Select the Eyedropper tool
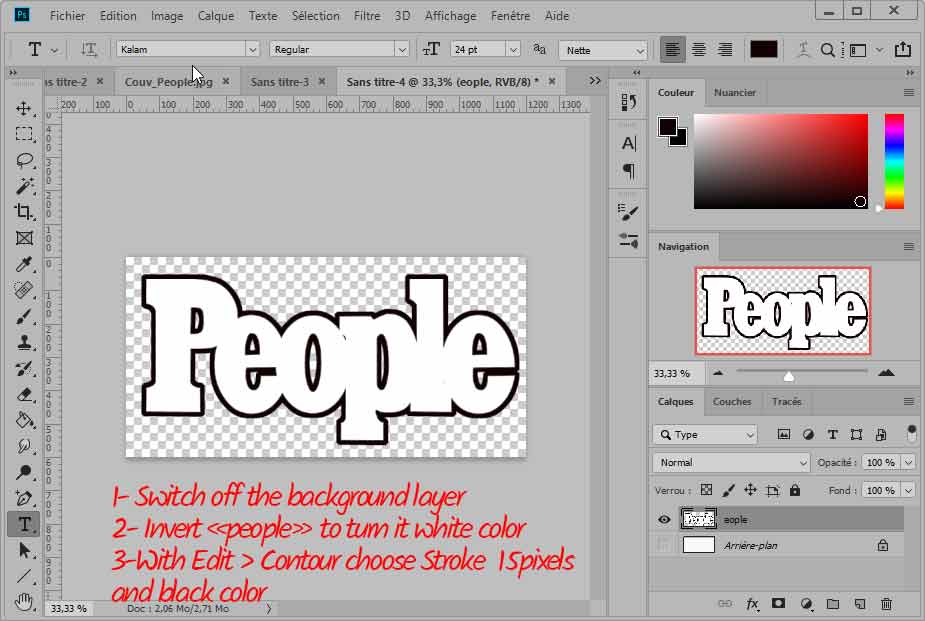Screen dimensions: 925x621 click(24, 264)
